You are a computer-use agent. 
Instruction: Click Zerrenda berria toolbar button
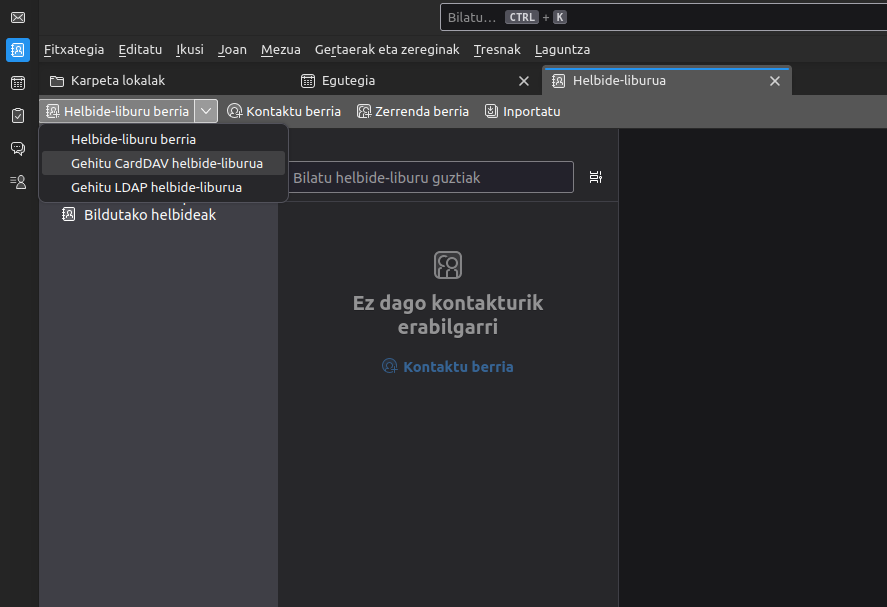[x=412, y=111]
